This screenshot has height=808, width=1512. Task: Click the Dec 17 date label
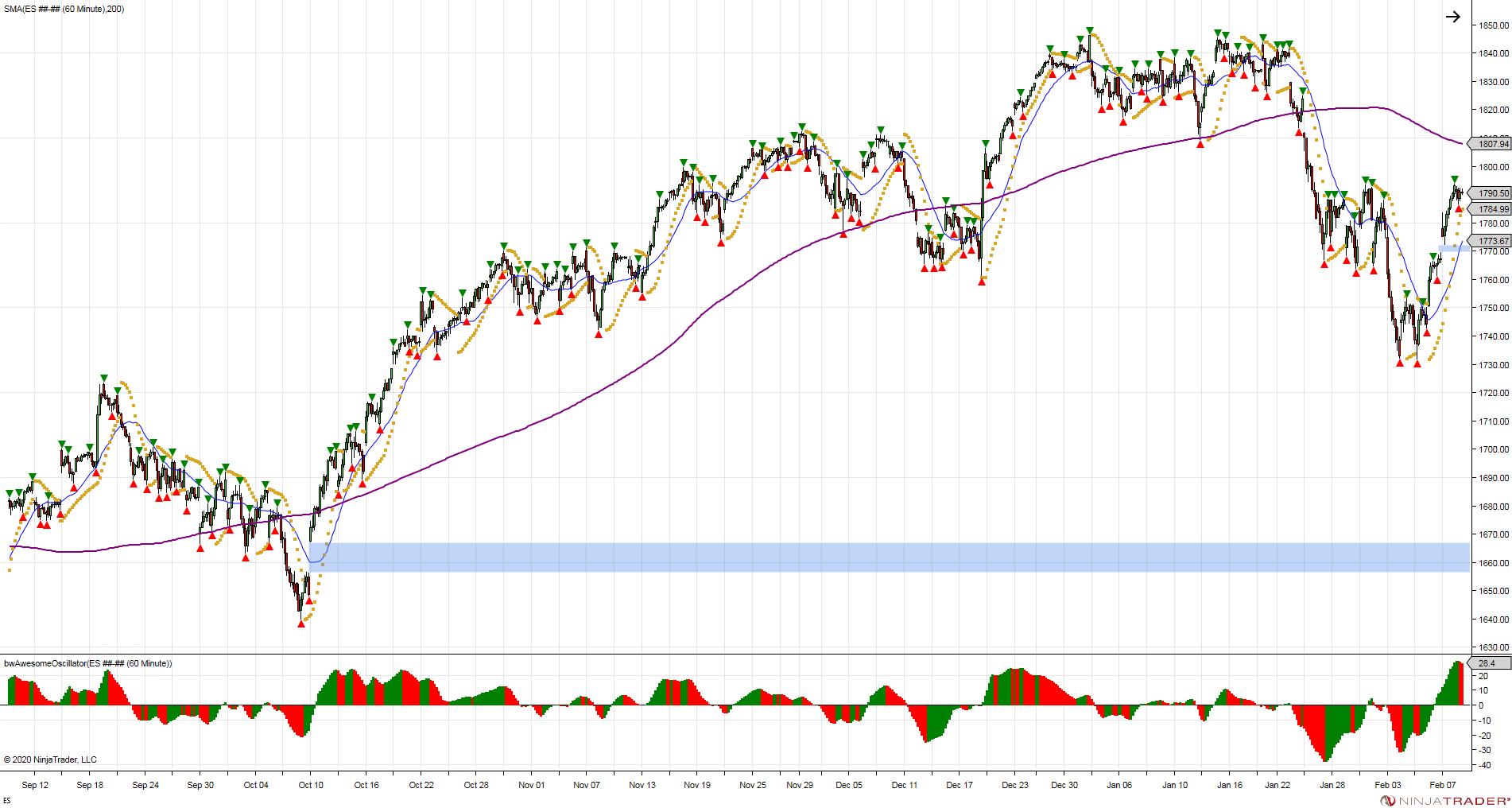click(x=960, y=785)
